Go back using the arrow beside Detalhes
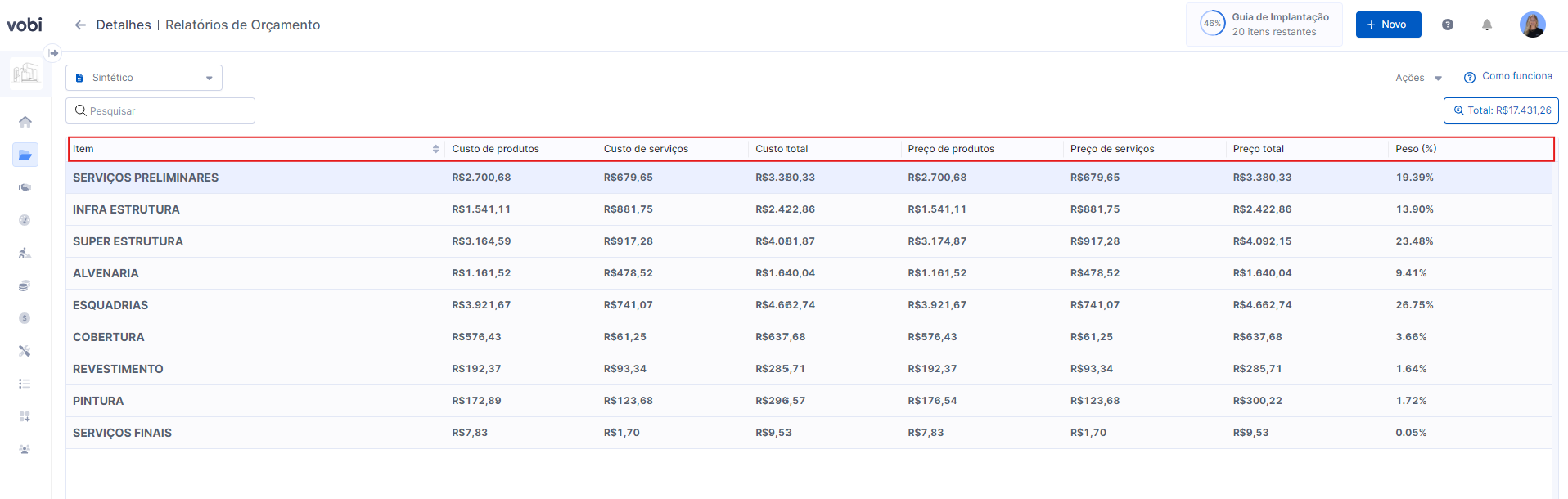The image size is (1568, 499). pos(80,25)
